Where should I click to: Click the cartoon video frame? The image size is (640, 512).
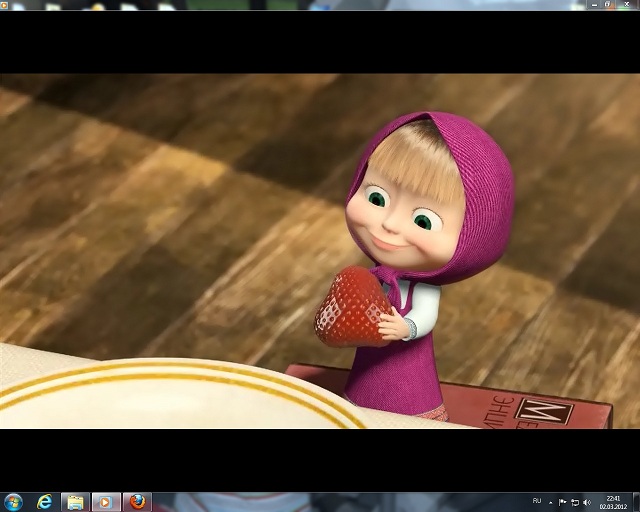click(320, 251)
